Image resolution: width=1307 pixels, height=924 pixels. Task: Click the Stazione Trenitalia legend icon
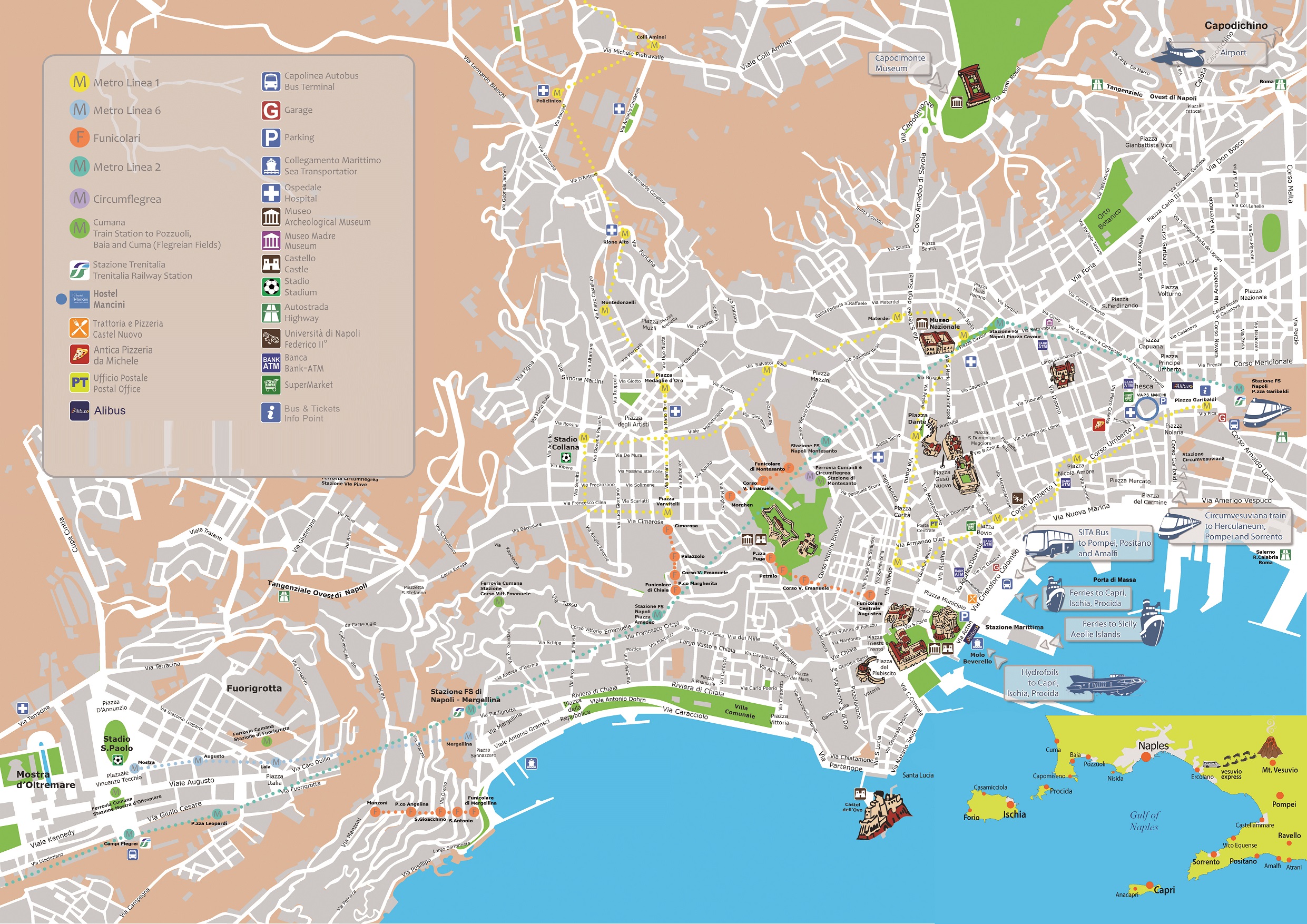79,270
